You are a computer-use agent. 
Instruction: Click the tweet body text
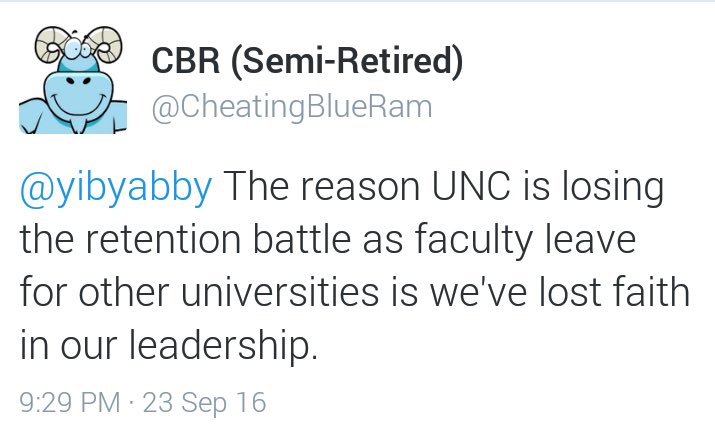(350, 267)
